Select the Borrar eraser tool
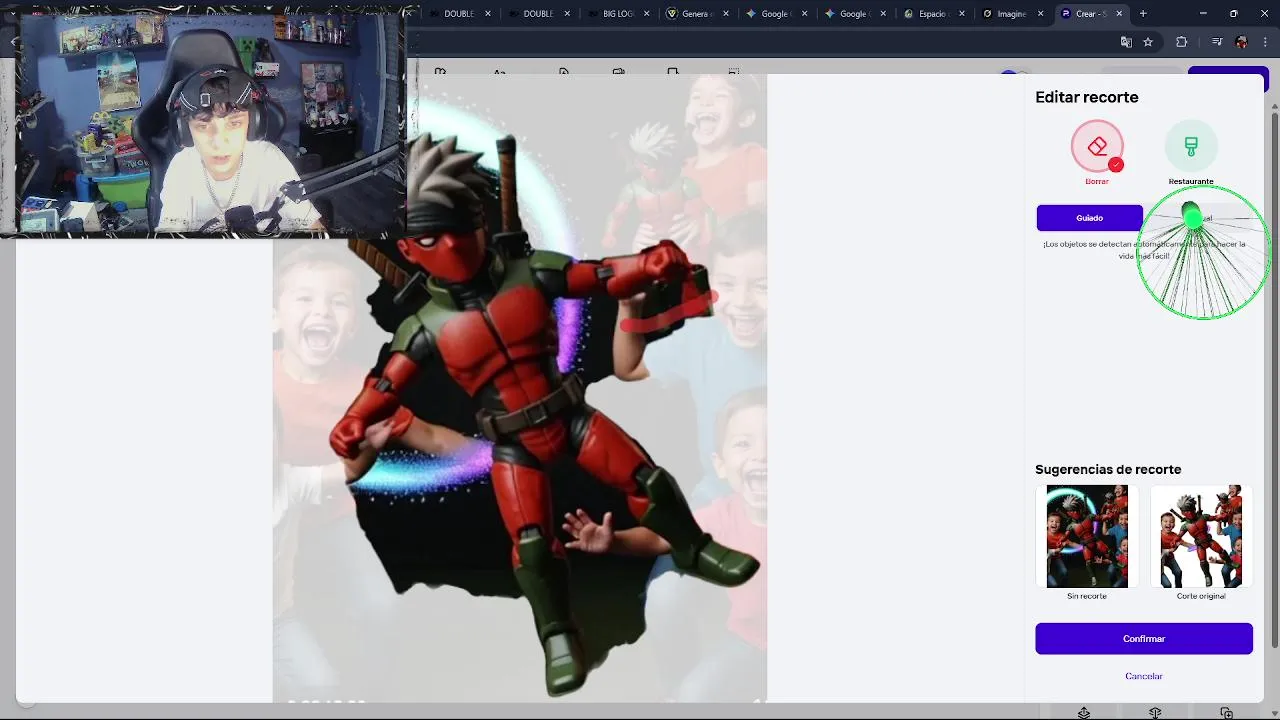This screenshot has height=720, width=1280. tap(1097, 147)
